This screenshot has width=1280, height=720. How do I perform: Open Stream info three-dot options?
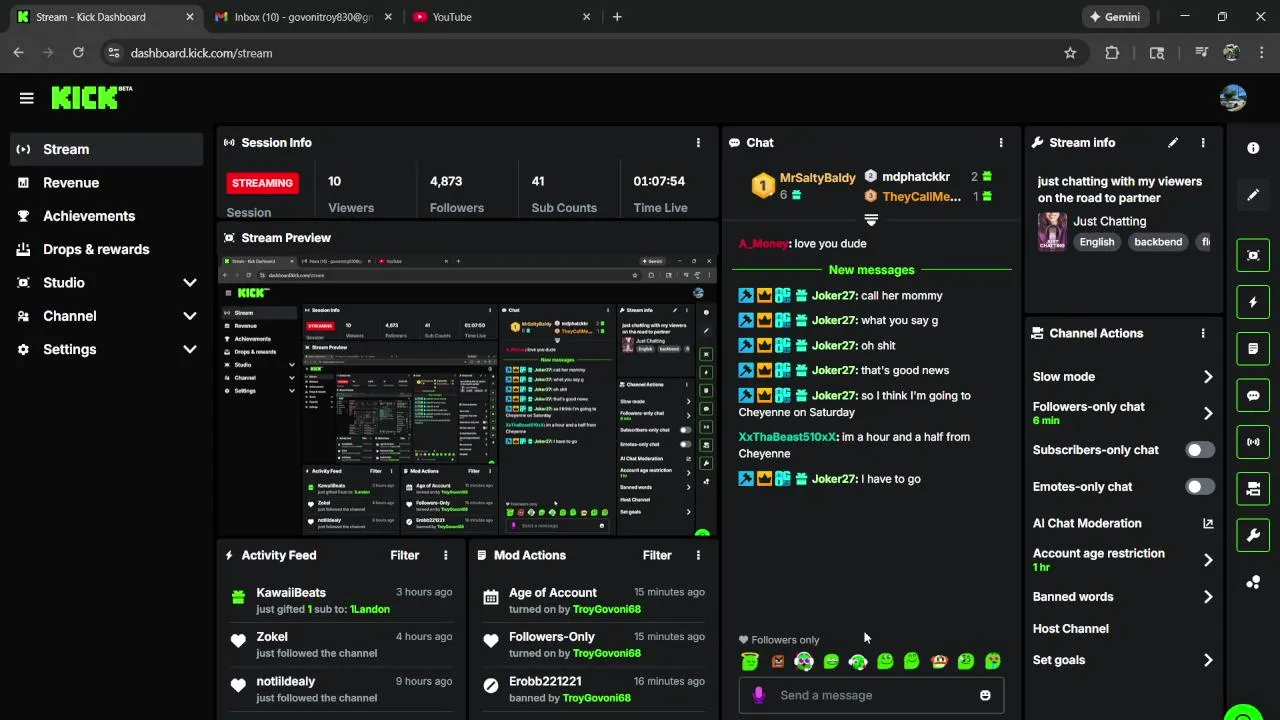[1203, 143]
